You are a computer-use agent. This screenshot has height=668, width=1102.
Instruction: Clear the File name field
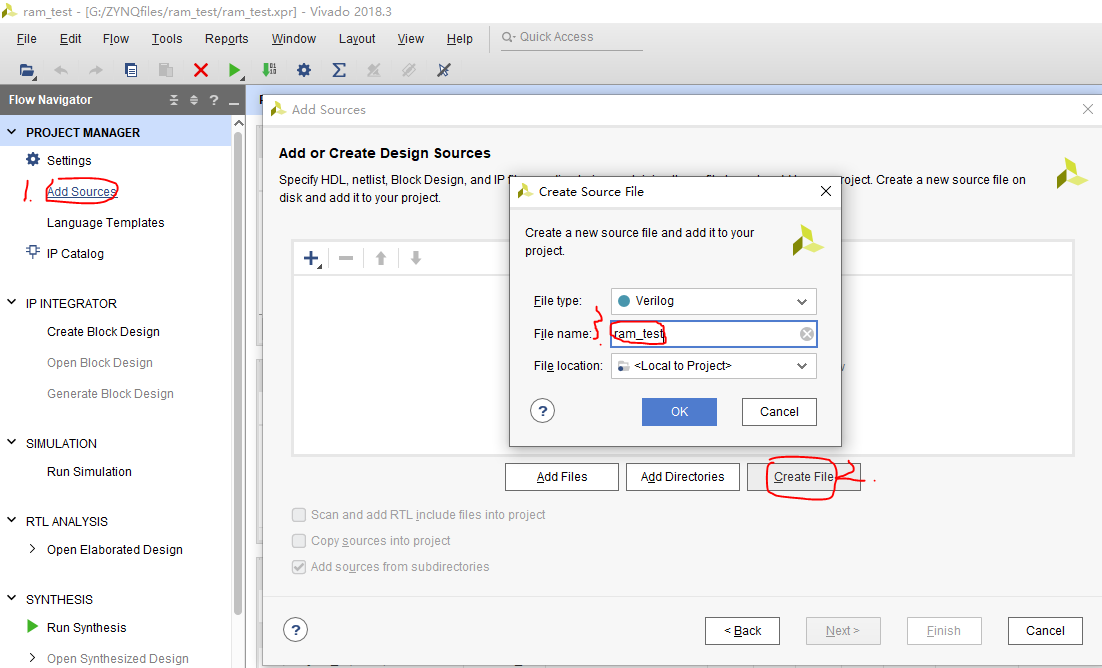[807, 334]
